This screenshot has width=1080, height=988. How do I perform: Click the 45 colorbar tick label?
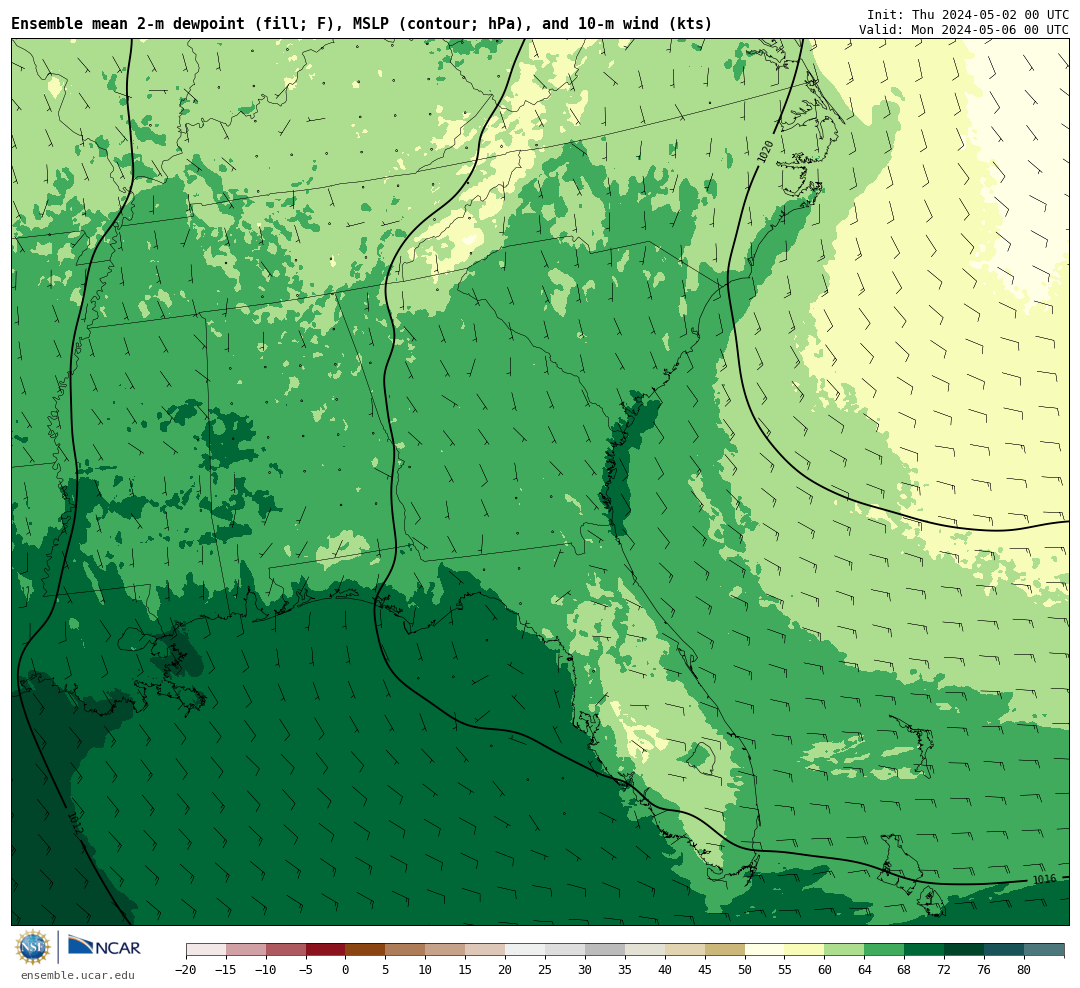[705, 969]
